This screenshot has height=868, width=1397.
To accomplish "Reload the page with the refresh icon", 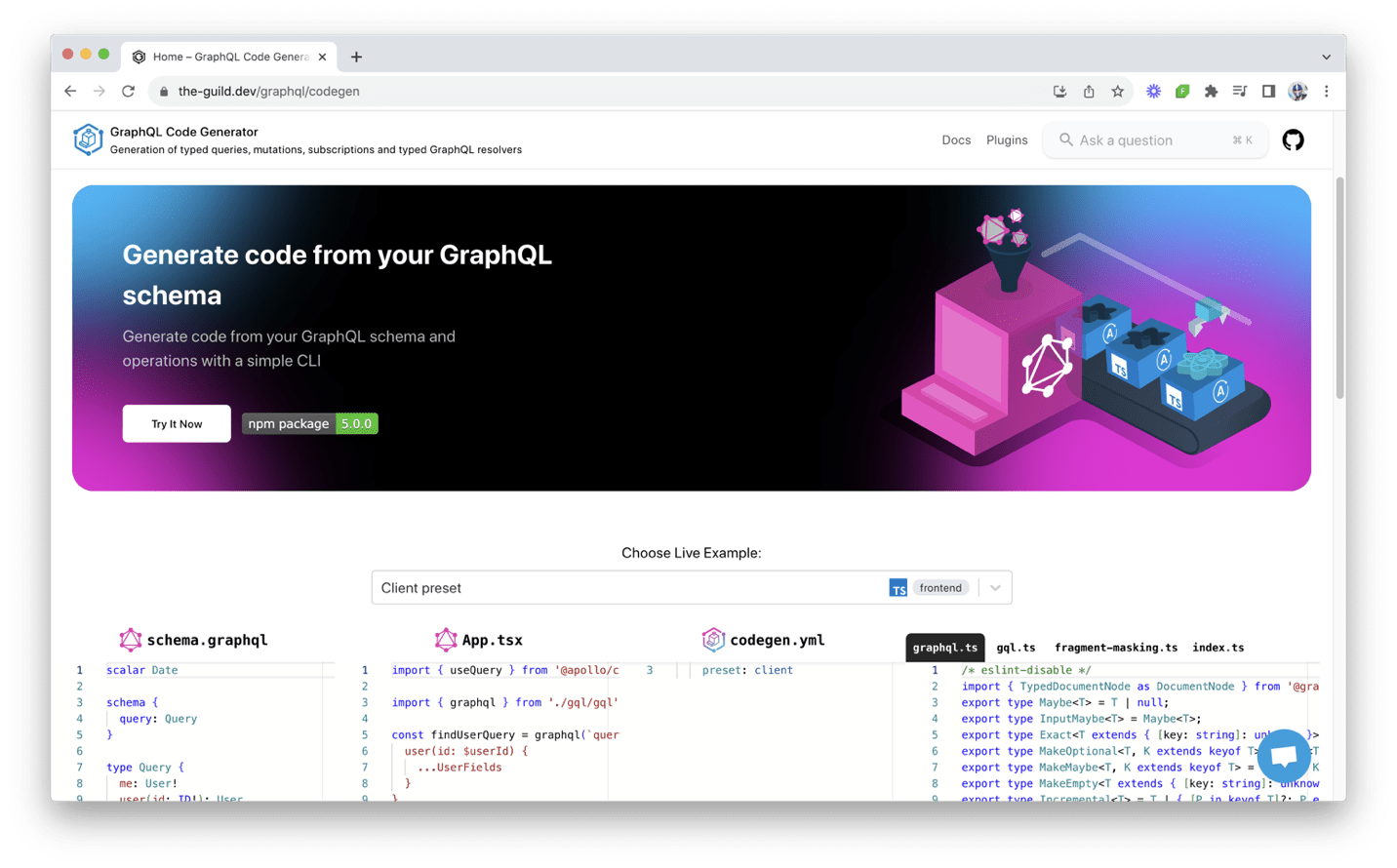I will click(128, 91).
